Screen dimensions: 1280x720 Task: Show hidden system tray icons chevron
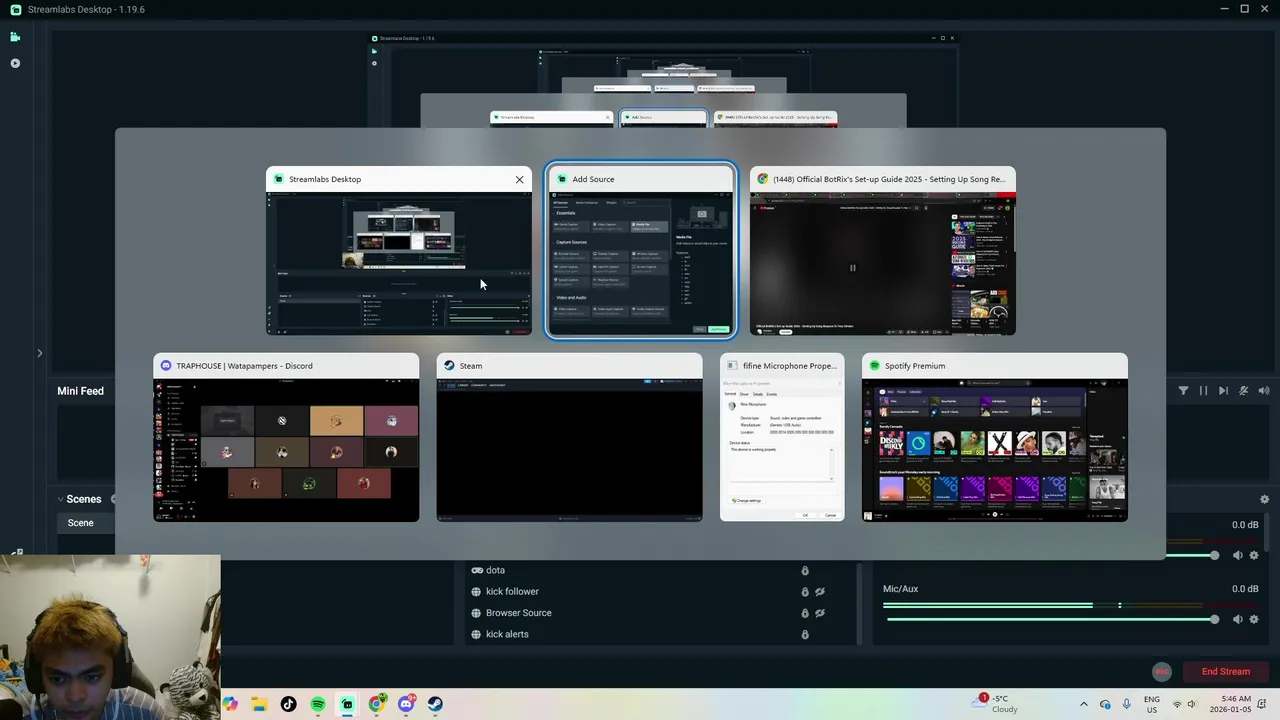1084,704
